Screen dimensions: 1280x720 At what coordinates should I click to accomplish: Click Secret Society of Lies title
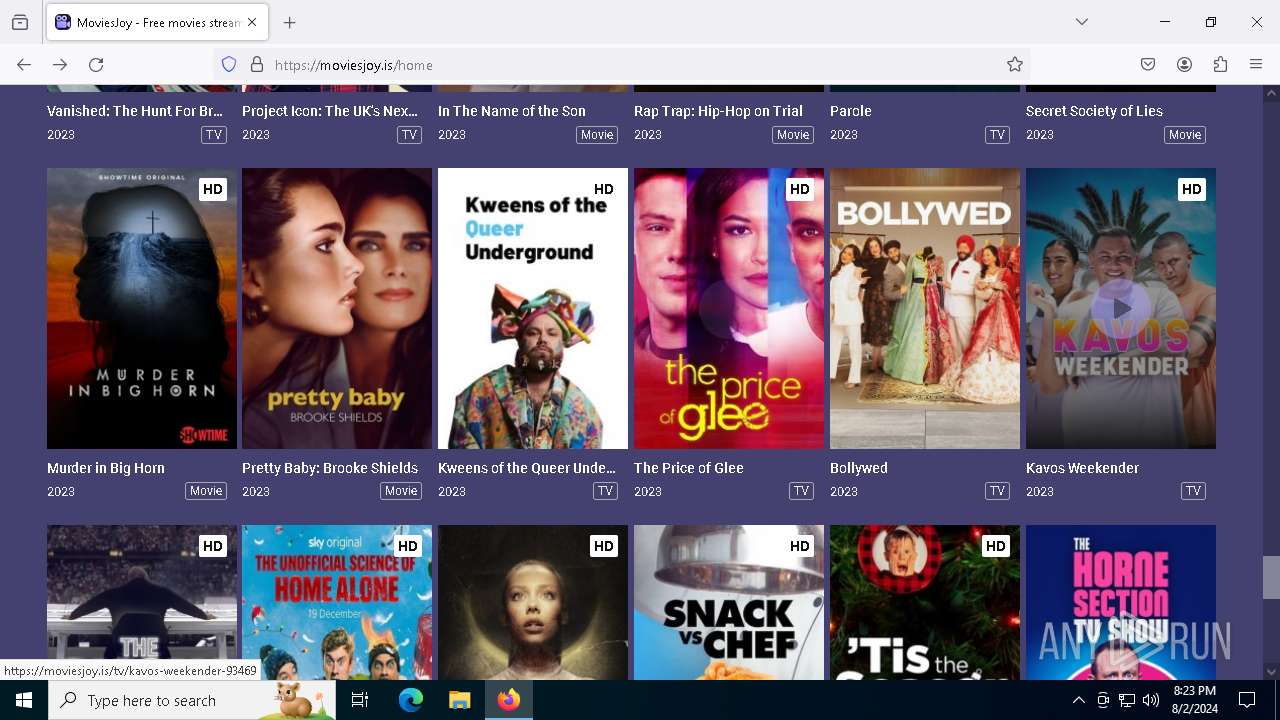click(x=1094, y=111)
